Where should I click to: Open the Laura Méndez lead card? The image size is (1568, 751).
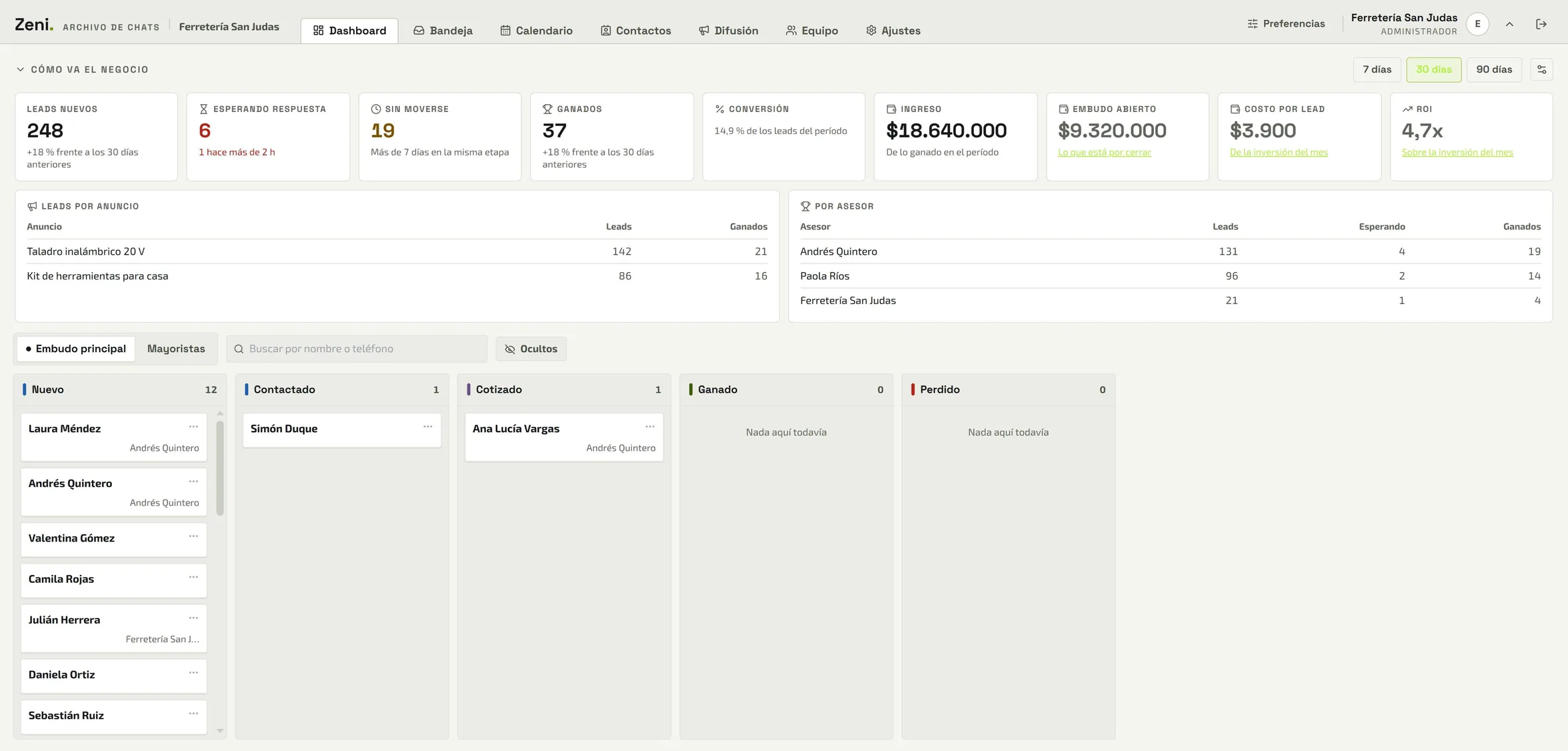[114, 438]
